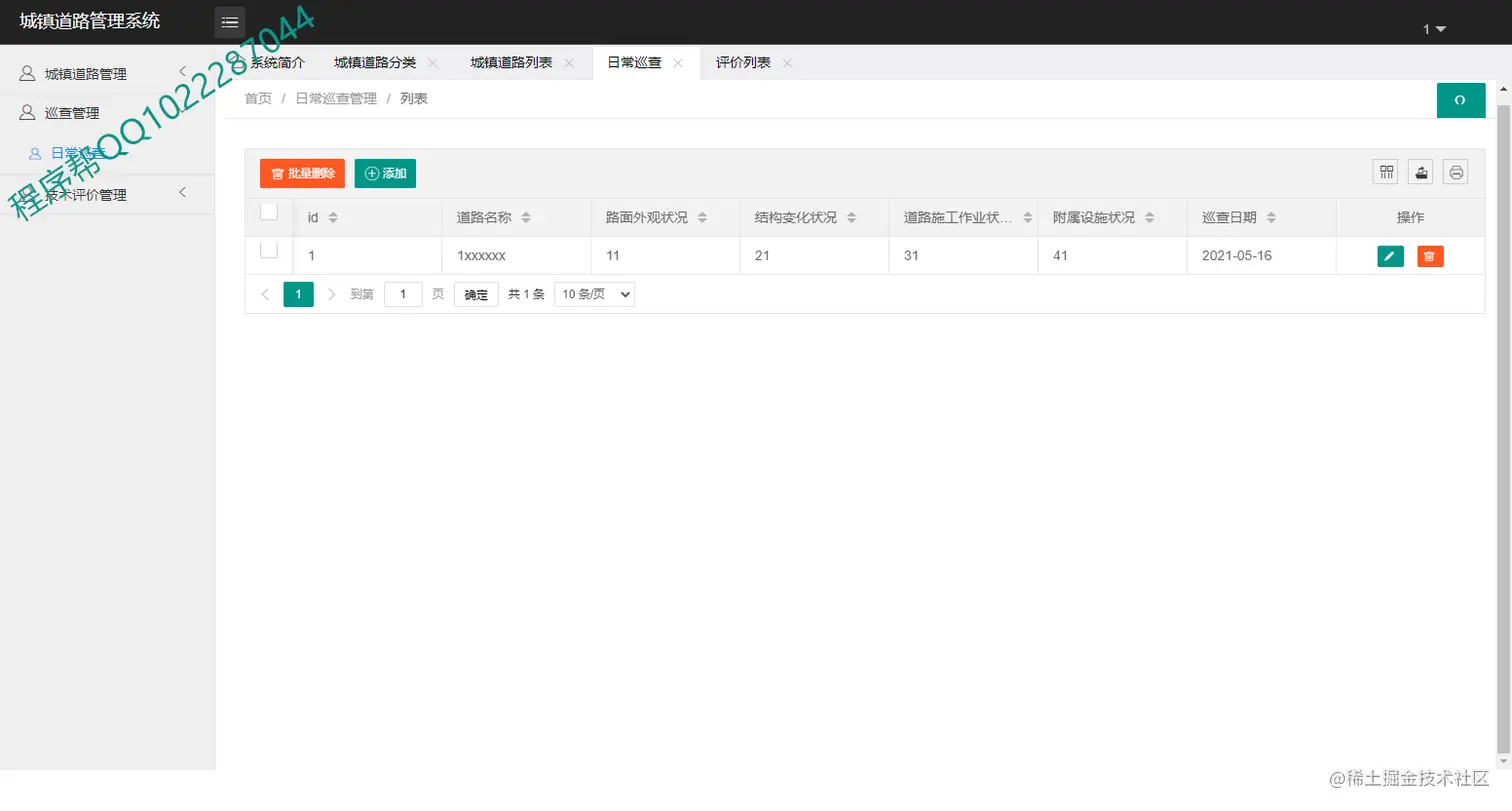
Task: Click the 批量删除 bulk delete button
Action: click(x=301, y=172)
